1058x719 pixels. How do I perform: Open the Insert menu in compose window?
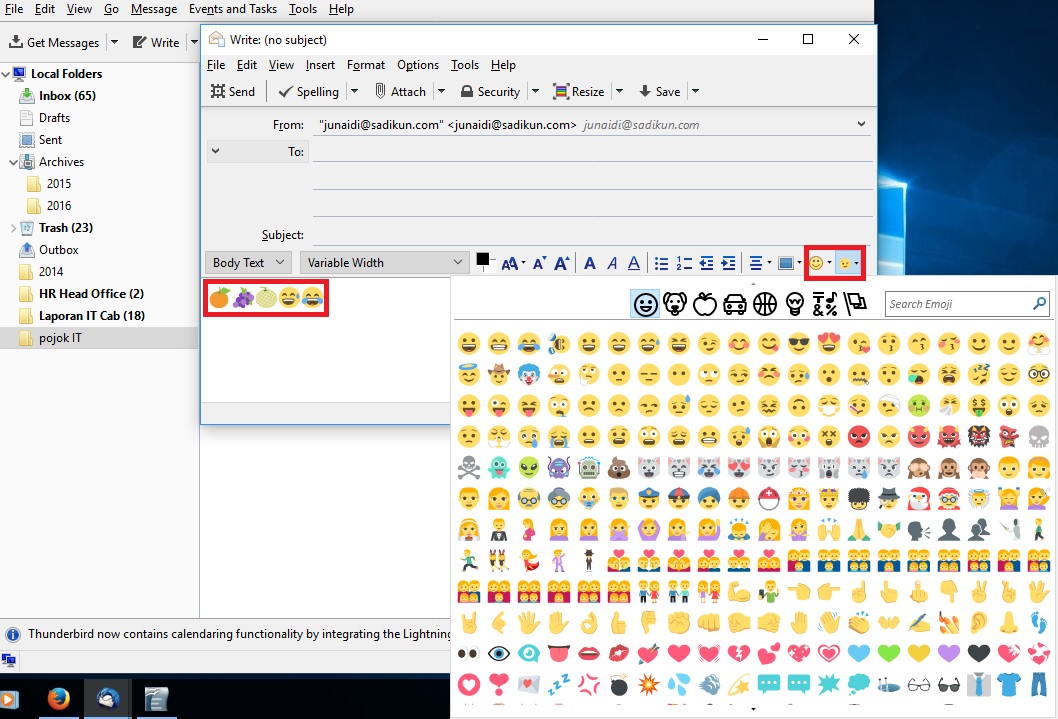coord(320,65)
